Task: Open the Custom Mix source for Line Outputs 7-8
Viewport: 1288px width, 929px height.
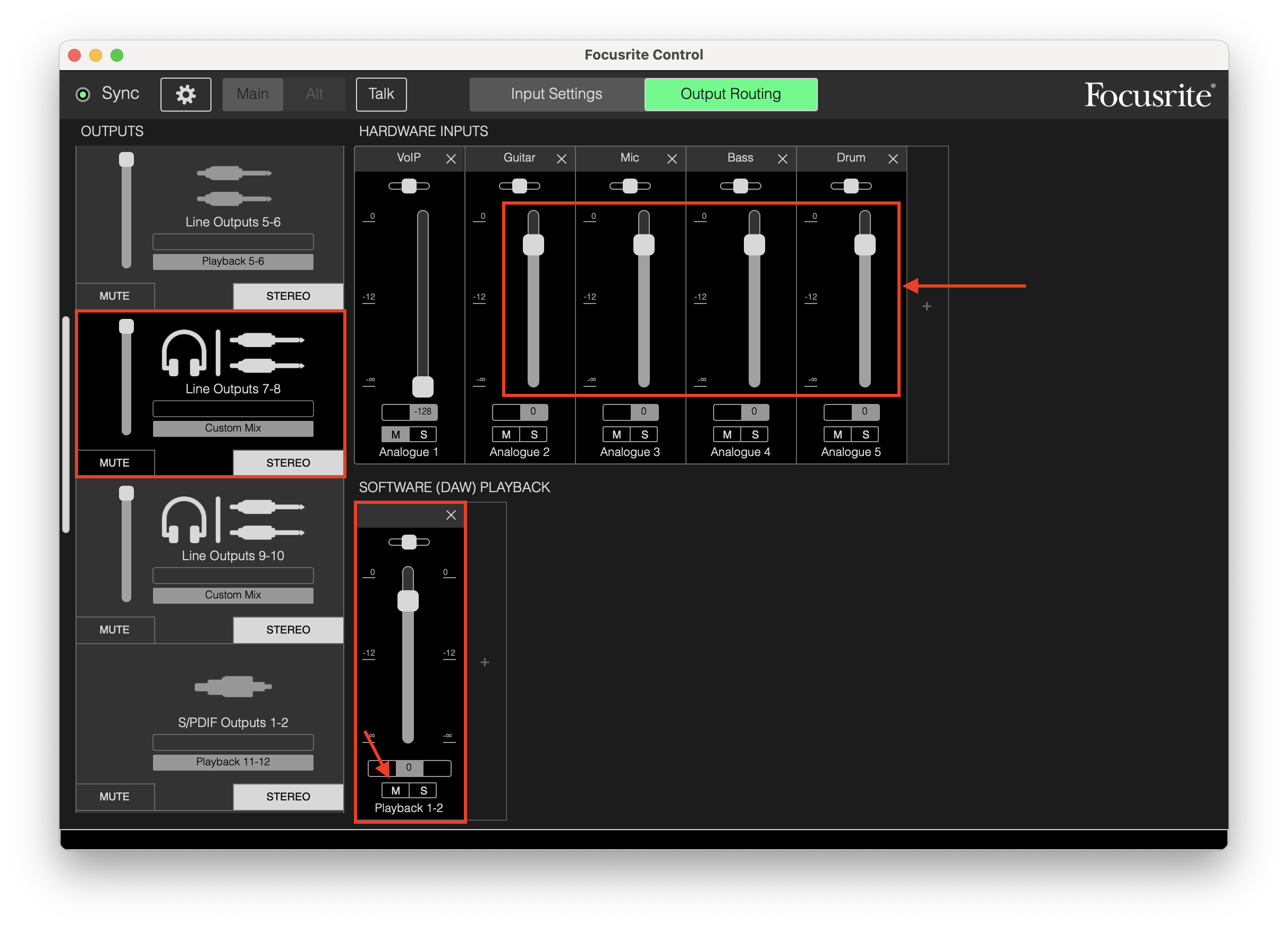Action: (233, 428)
